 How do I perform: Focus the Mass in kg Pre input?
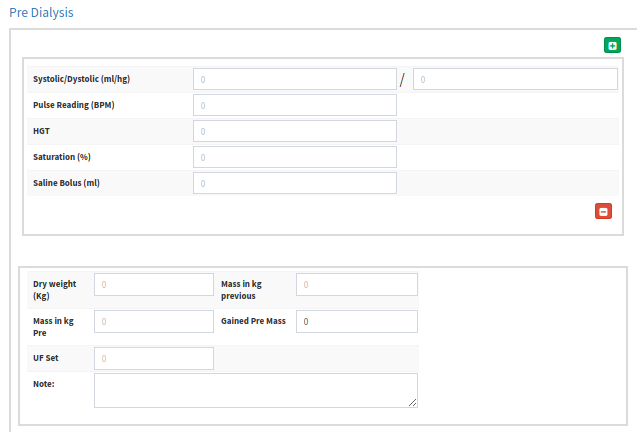click(153, 322)
